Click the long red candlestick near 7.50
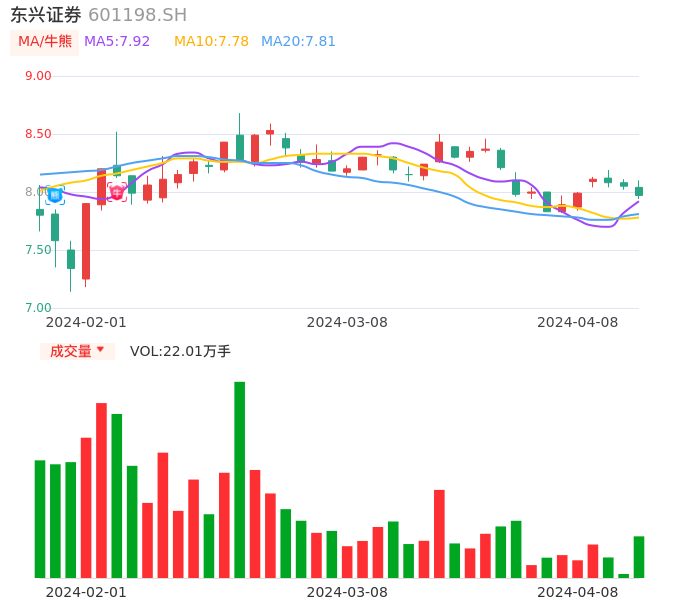686x606 pixels. pyautogui.click(x=86, y=241)
